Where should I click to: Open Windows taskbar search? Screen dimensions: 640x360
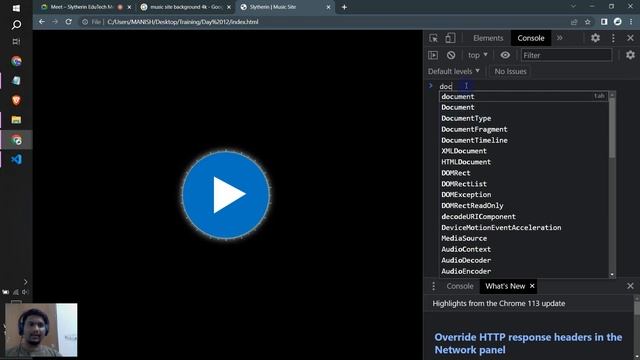coord(16,25)
